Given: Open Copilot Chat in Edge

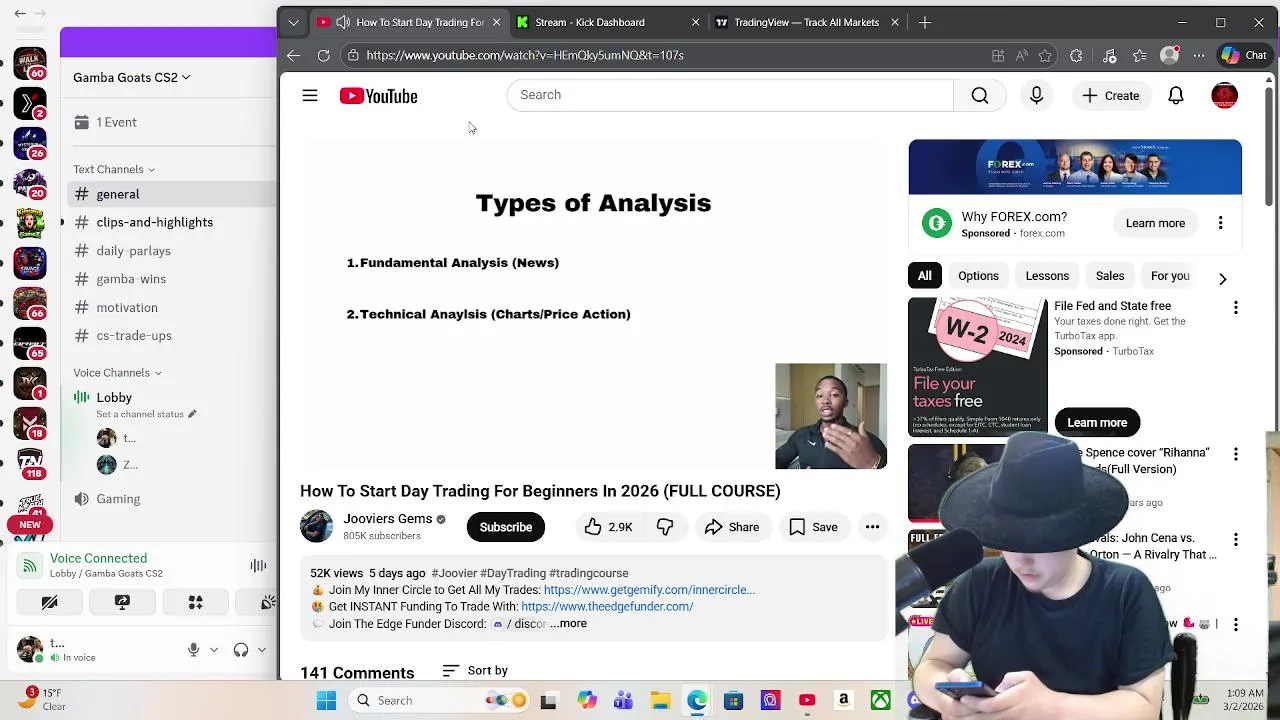Looking at the screenshot, I should click(1243, 56).
